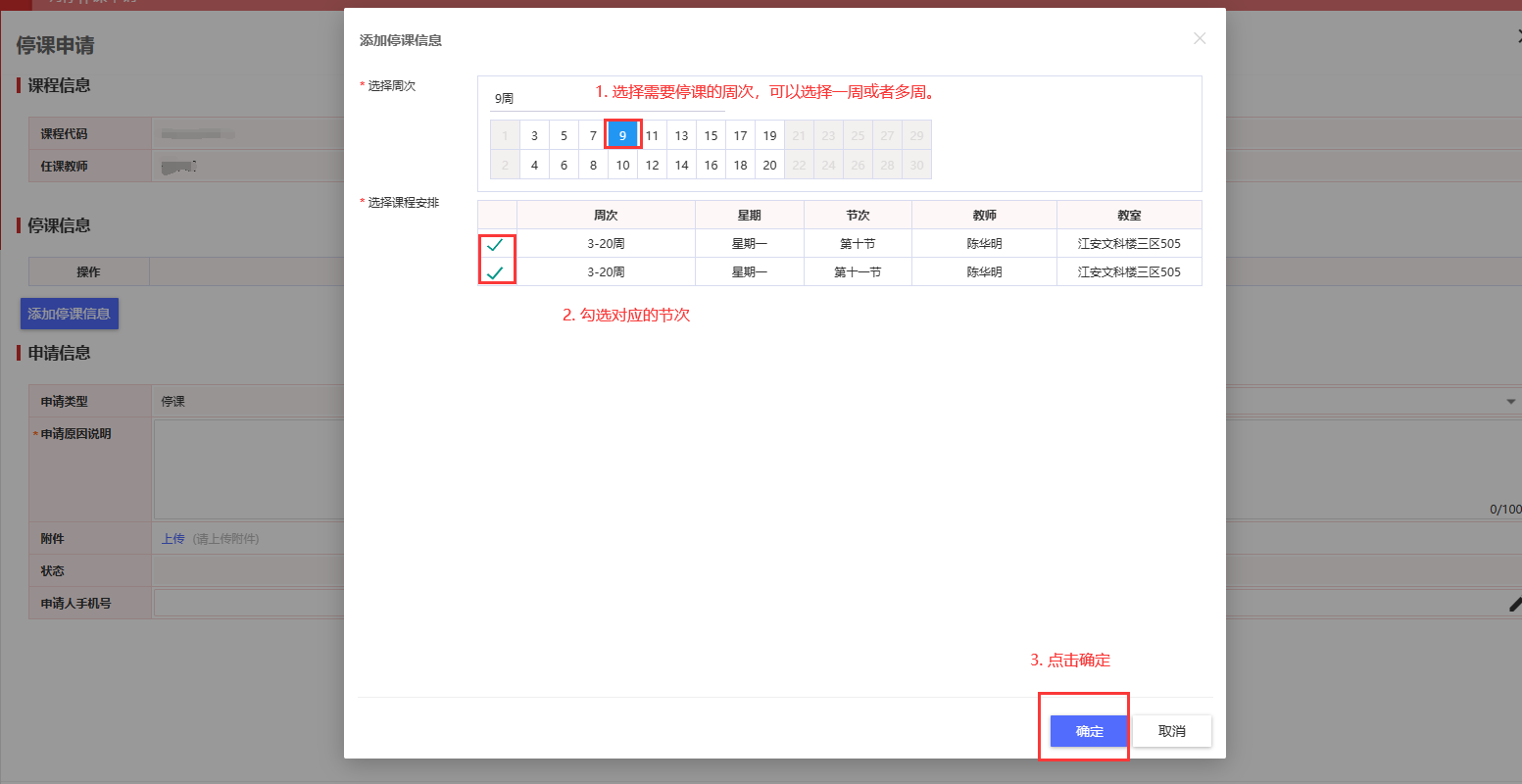Close the 添加停课信息 dialog with X
The image size is (1522, 784).
(x=1200, y=38)
